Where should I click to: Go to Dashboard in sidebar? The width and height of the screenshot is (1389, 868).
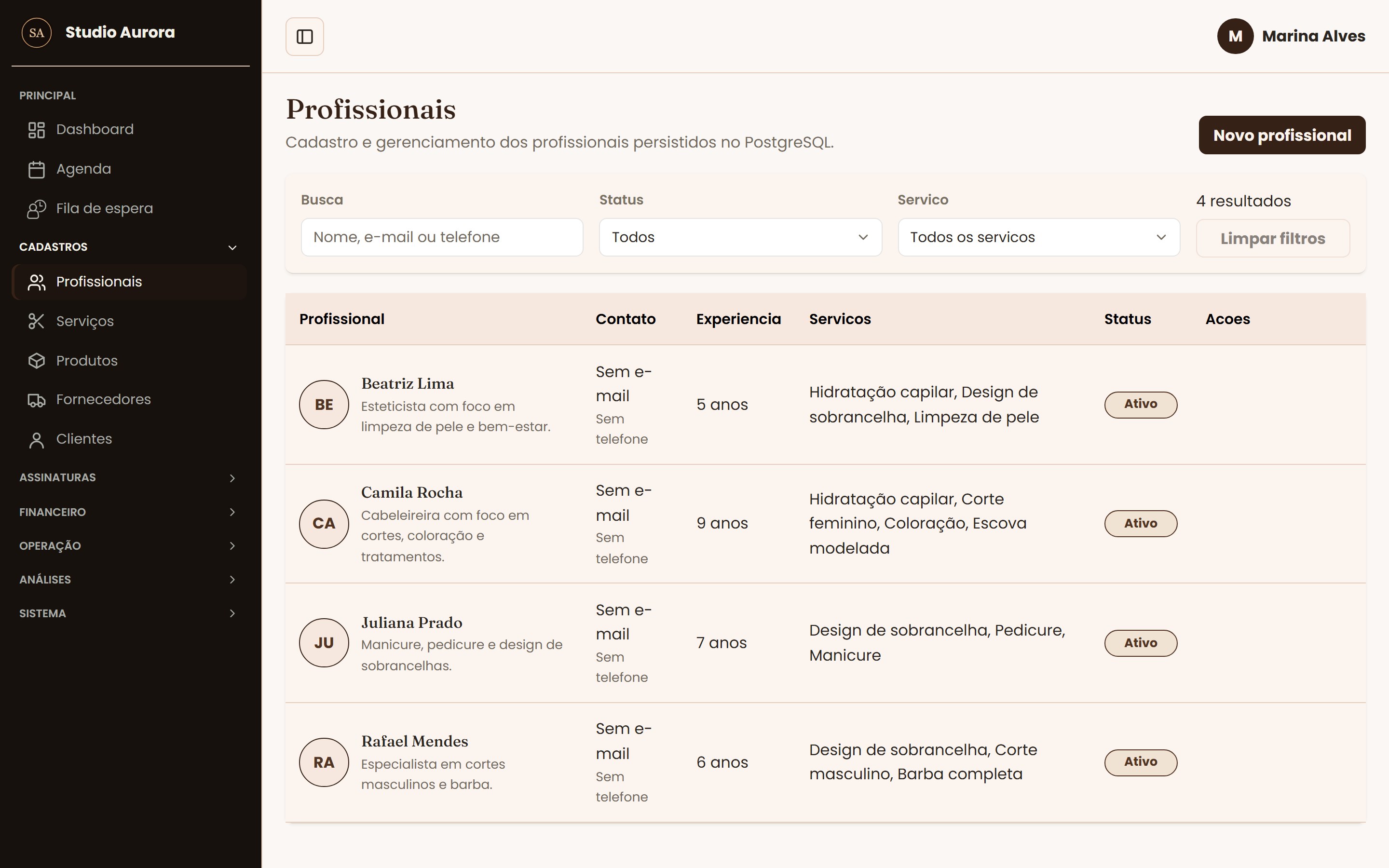129,130
